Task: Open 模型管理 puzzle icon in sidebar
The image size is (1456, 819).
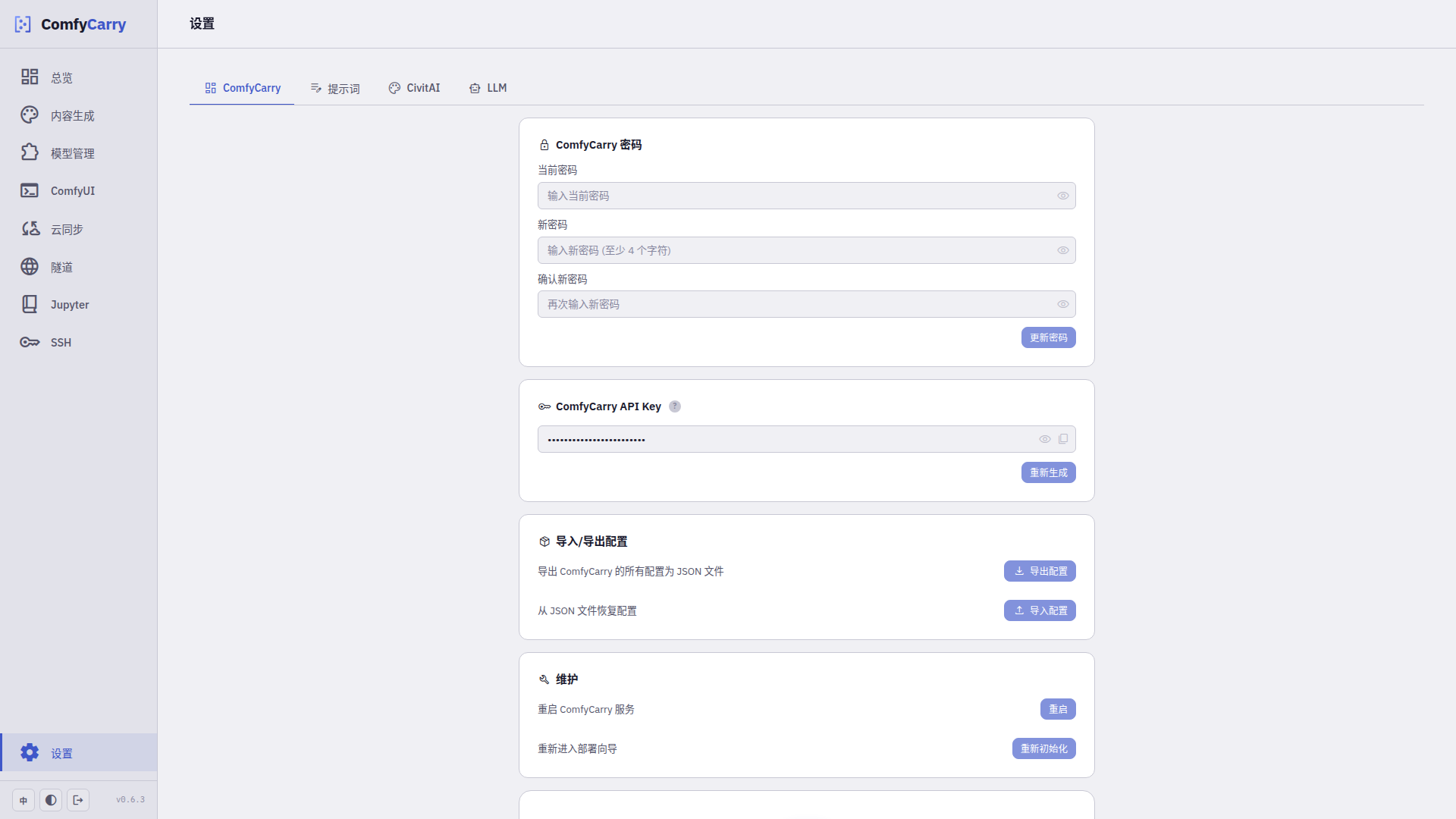Action: pyautogui.click(x=30, y=152)
